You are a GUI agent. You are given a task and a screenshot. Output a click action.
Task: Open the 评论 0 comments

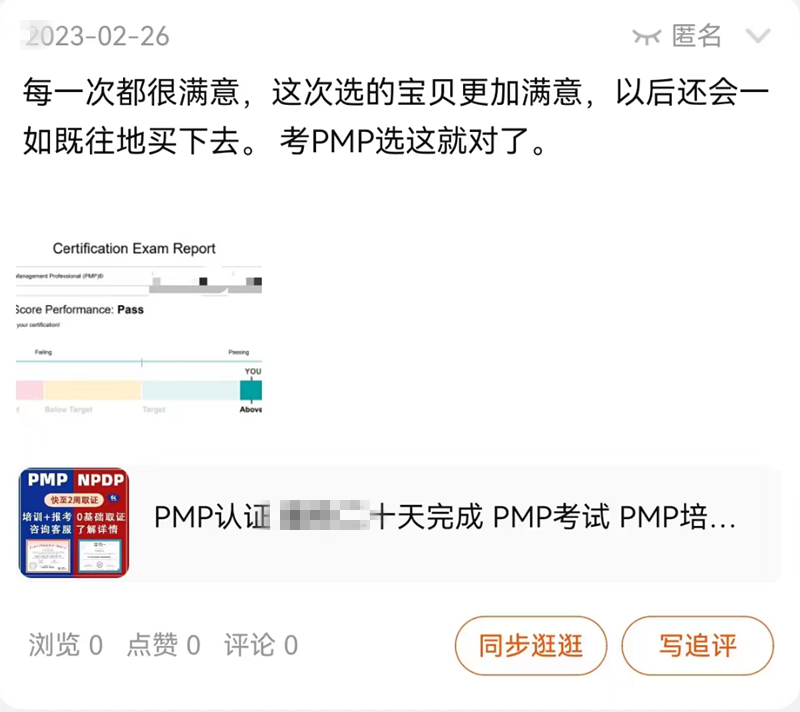(261, 645)
